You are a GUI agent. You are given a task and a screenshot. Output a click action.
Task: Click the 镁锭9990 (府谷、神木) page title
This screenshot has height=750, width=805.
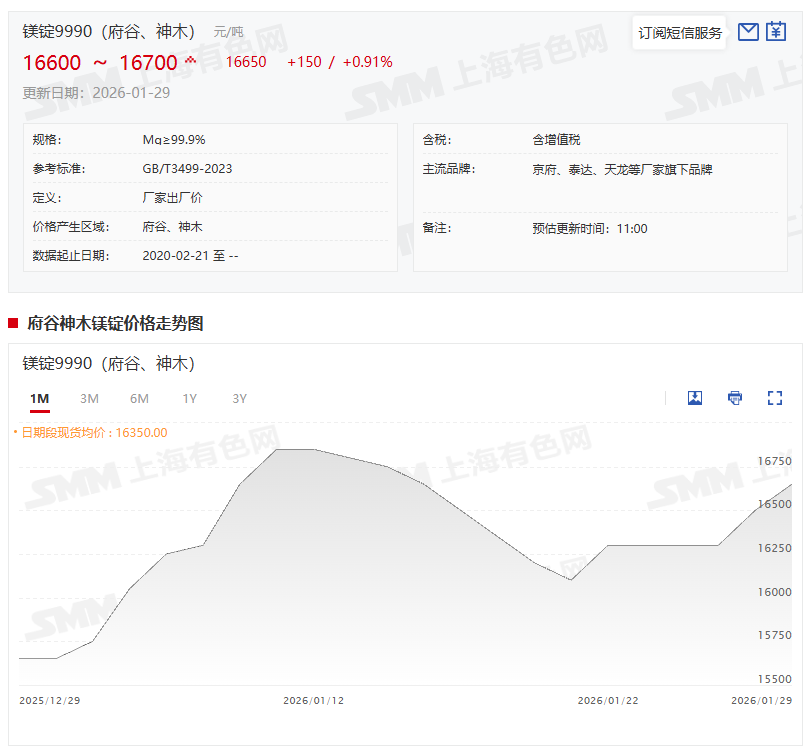pos(109,32)
